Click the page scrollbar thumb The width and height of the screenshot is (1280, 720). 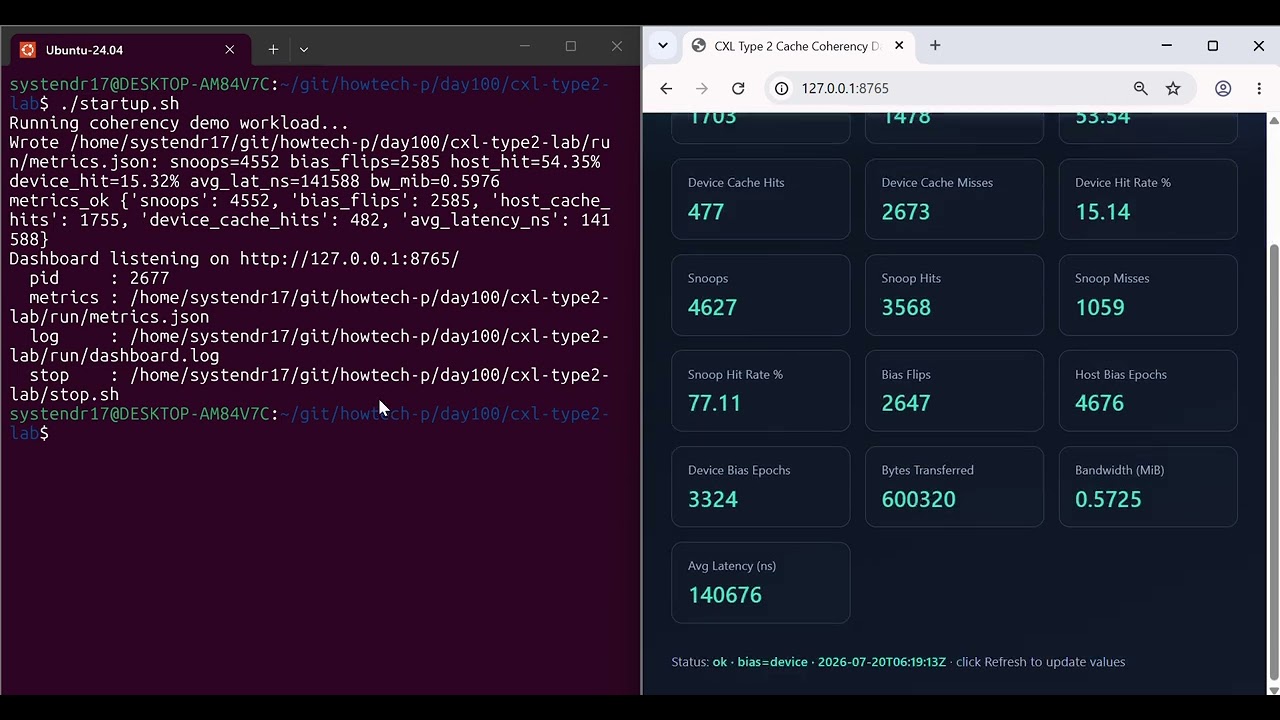(1273, 460)
